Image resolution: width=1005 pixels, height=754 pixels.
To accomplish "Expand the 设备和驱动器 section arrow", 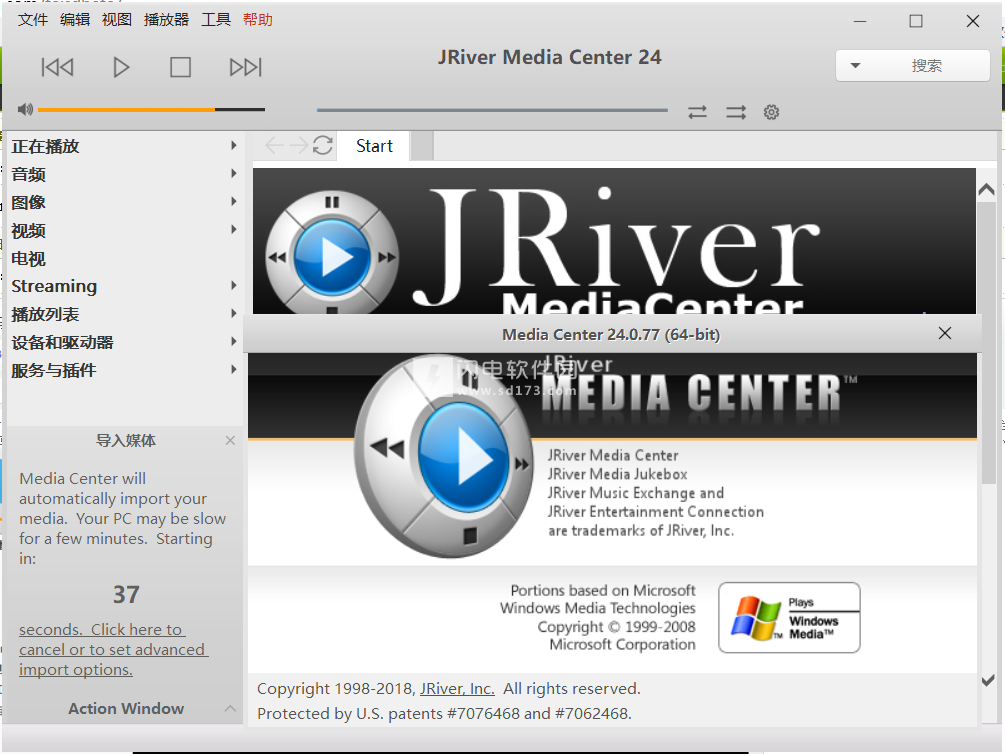I will (234, 342).
